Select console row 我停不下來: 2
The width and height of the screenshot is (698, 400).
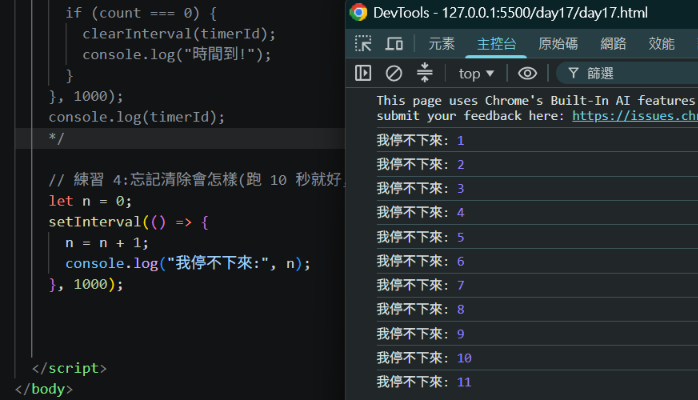coord(537,164)
